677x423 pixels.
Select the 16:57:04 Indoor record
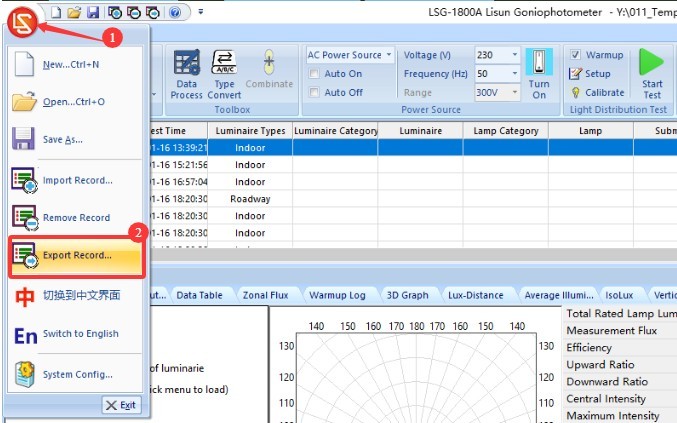413,182
